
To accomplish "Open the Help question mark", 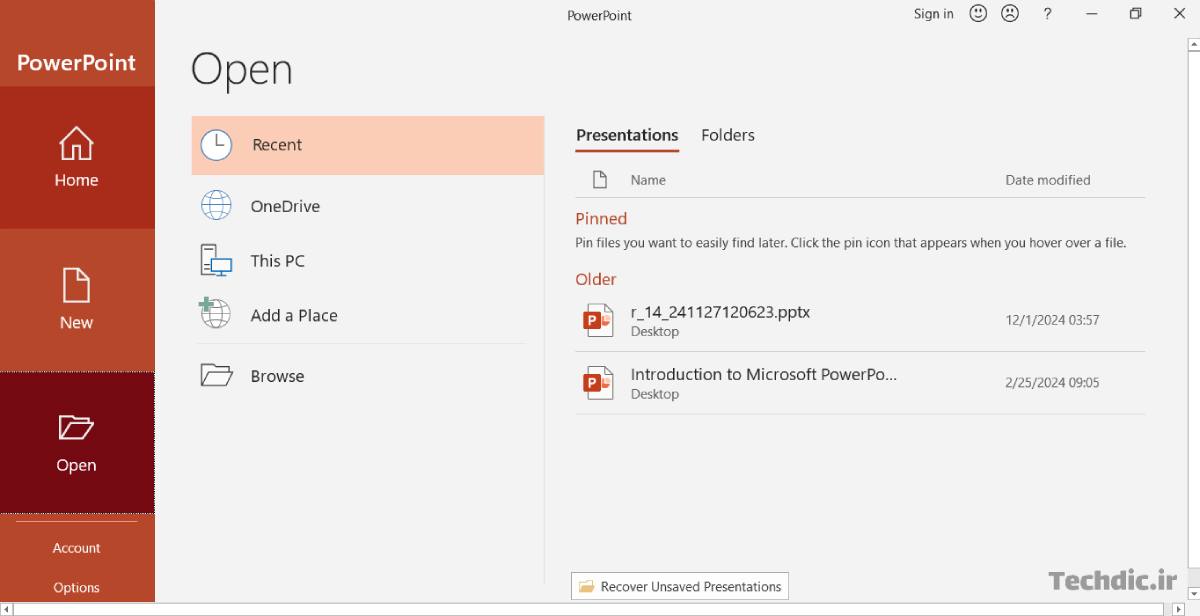I will (x=1047, y=14).
